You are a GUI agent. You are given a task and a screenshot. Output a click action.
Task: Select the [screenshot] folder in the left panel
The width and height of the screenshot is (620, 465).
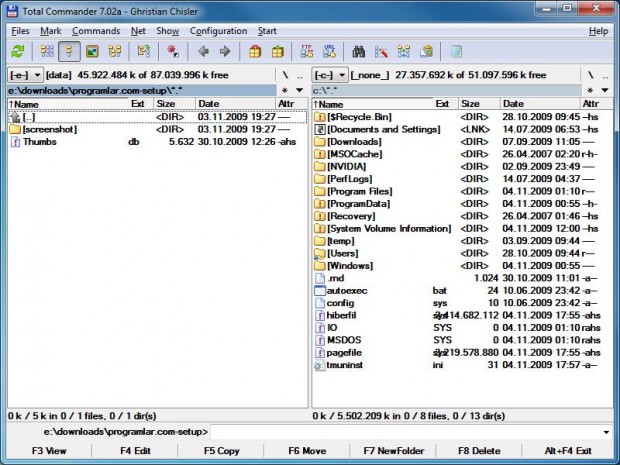[x=157, y=129]
